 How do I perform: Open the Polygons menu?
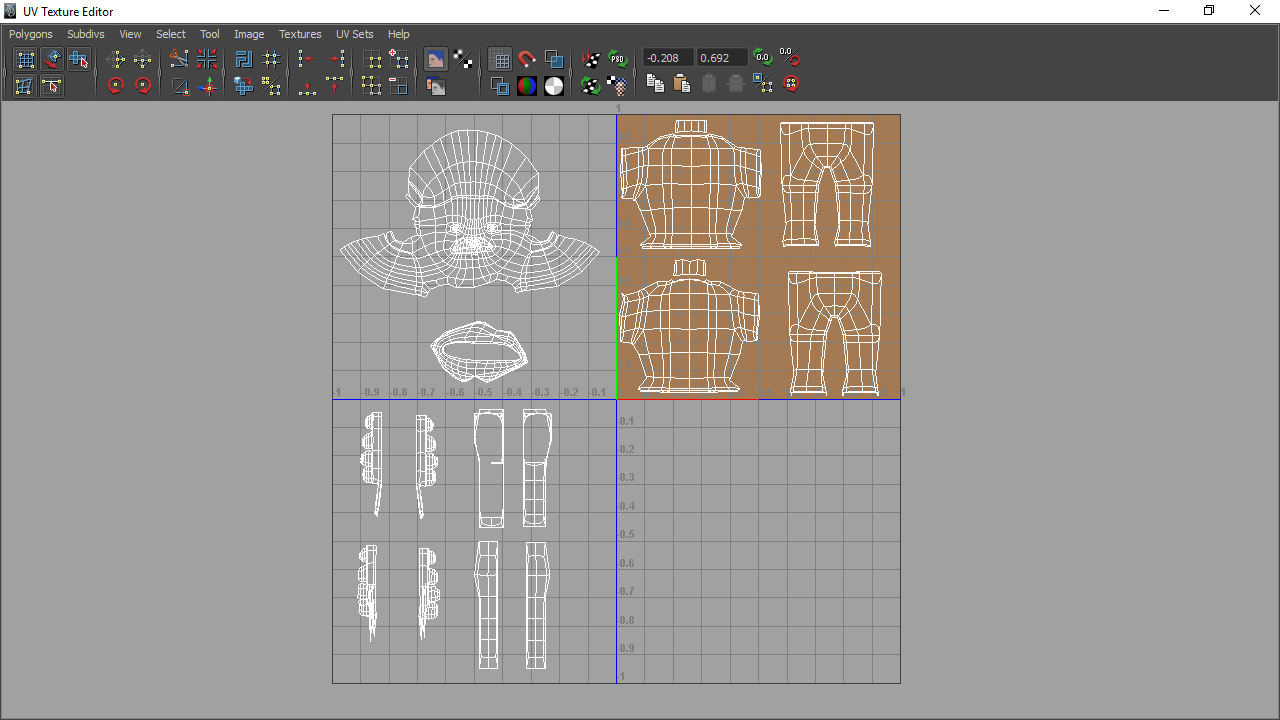coord(30,33)
